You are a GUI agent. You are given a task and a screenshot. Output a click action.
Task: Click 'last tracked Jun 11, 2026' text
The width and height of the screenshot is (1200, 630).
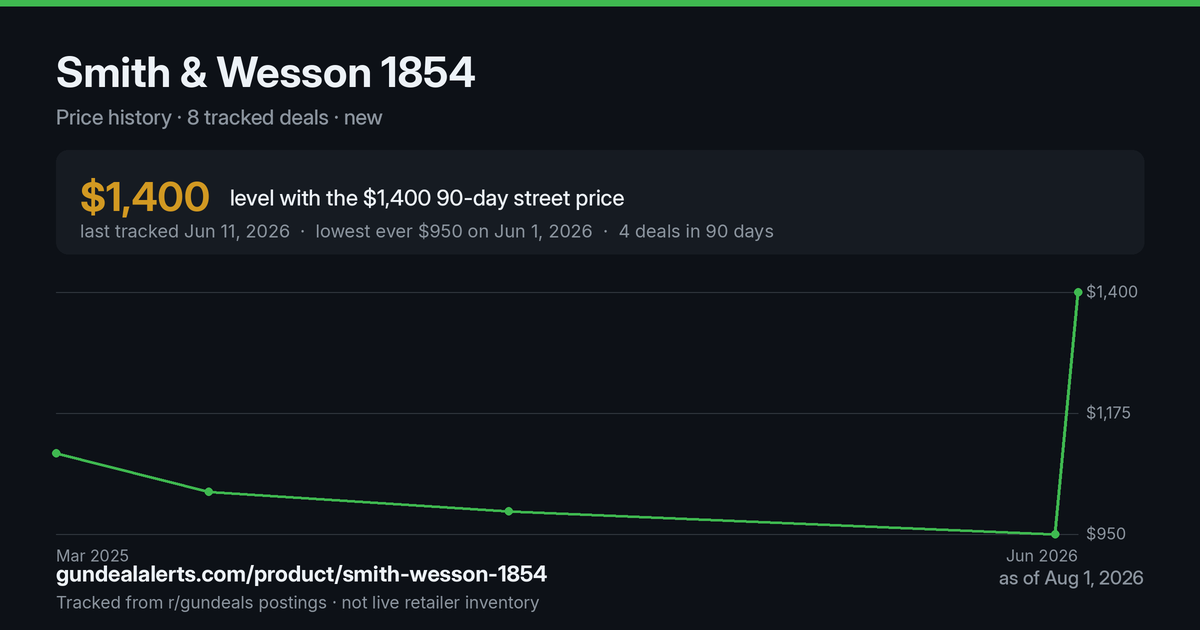click(x=185, y=231)
